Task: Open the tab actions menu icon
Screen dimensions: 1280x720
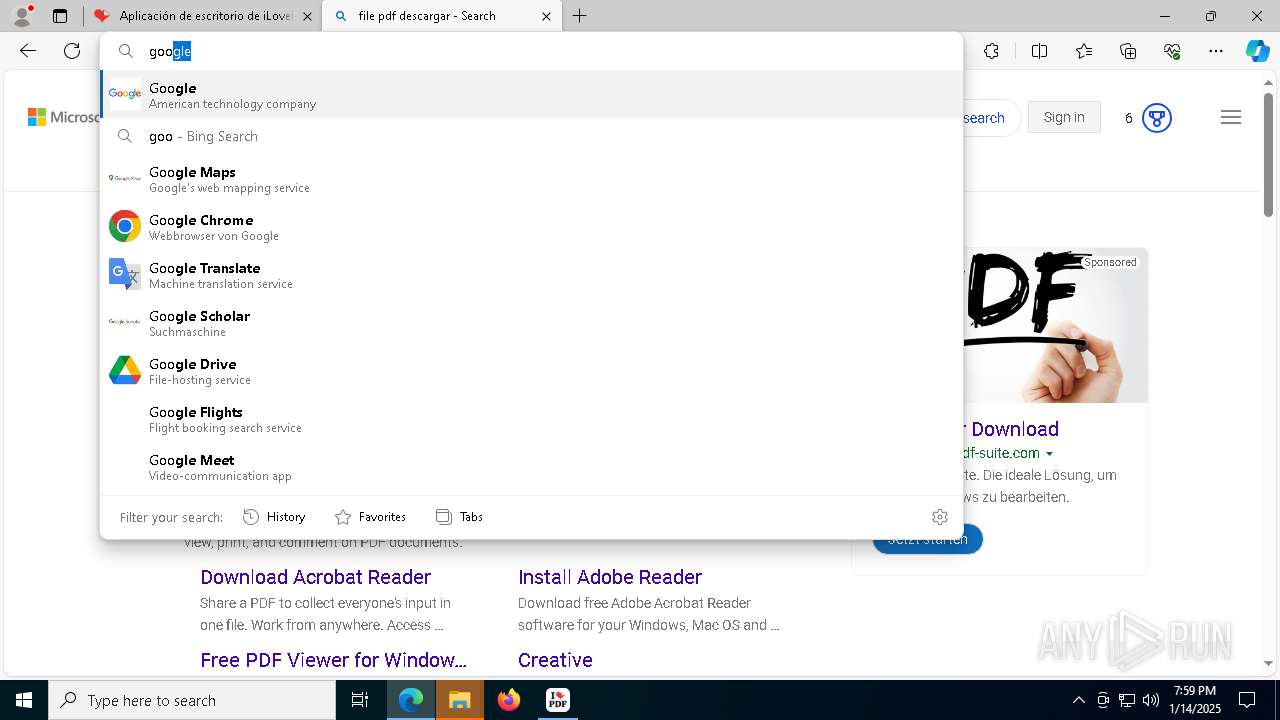Action: [60, 16]
